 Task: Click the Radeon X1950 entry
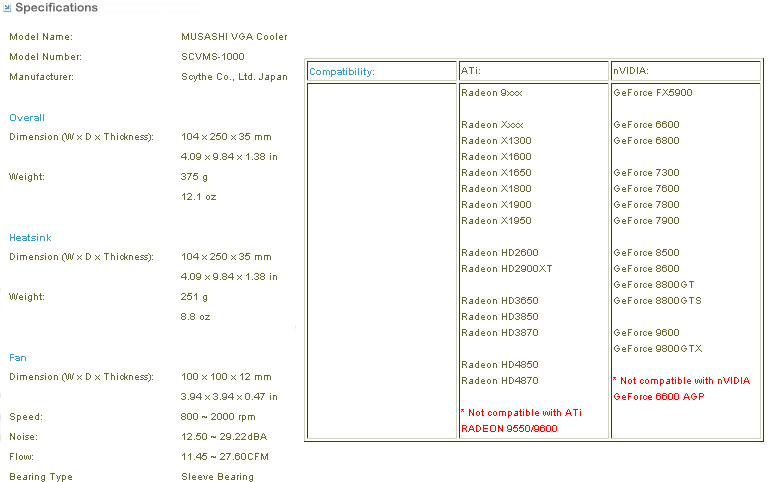click(496, 220)
